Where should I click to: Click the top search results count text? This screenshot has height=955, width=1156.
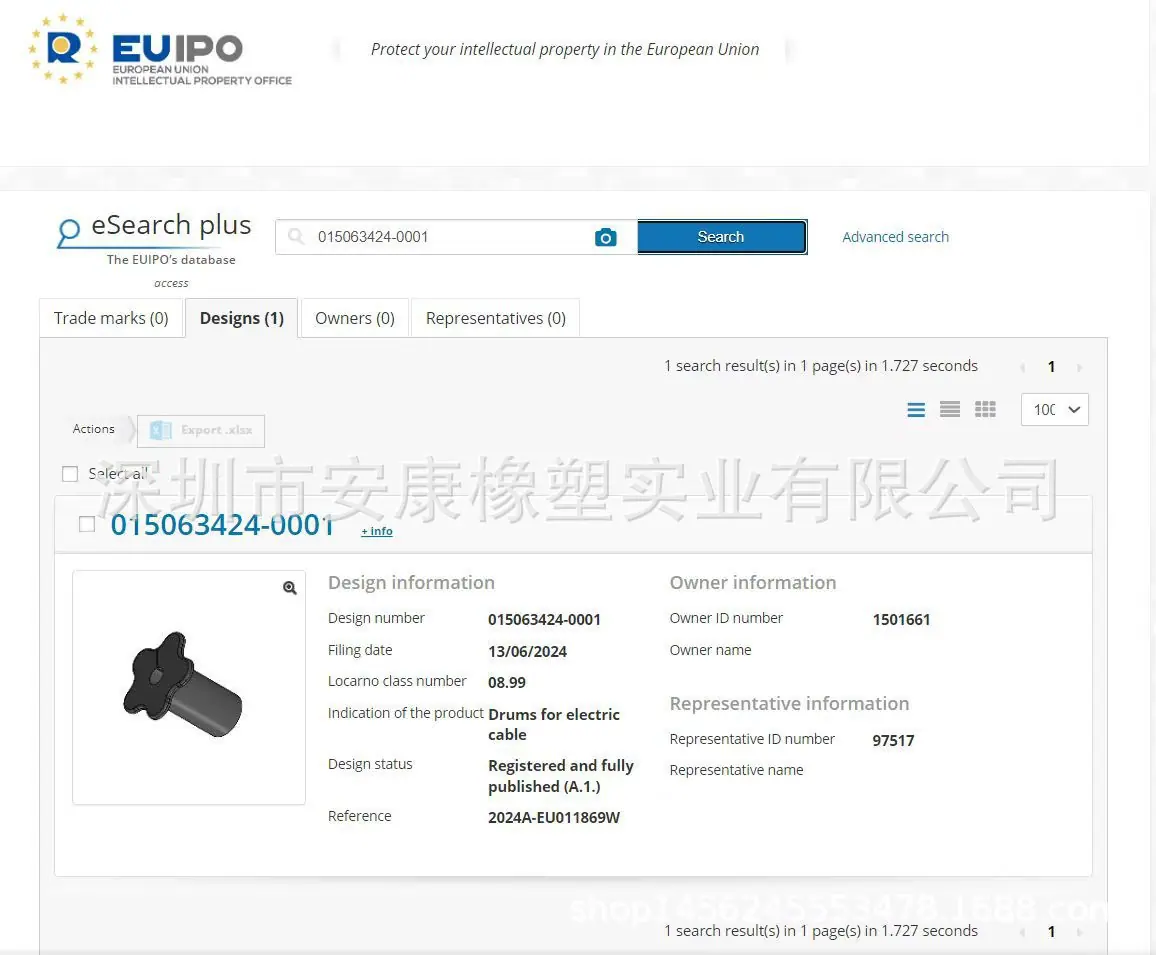coord(821,366)
